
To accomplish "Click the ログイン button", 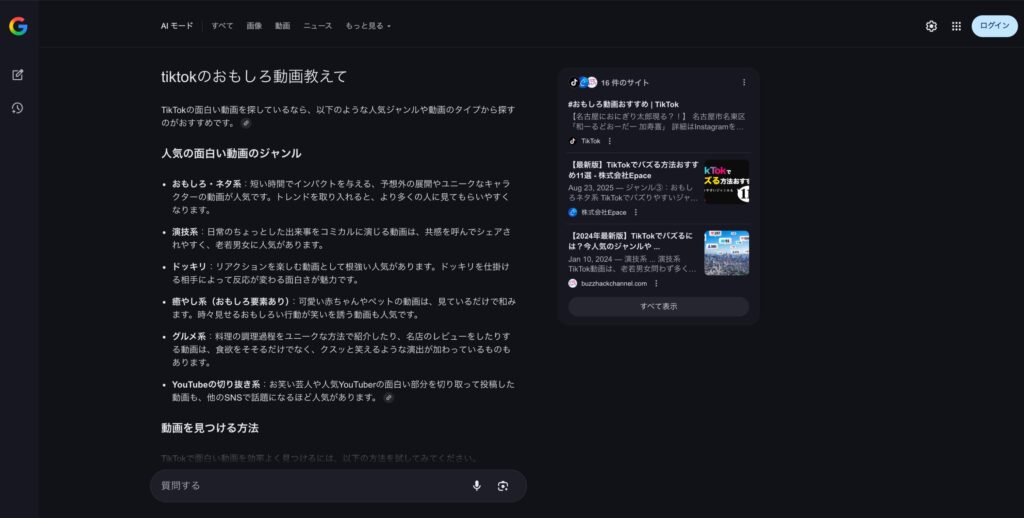I will [994, 26].
